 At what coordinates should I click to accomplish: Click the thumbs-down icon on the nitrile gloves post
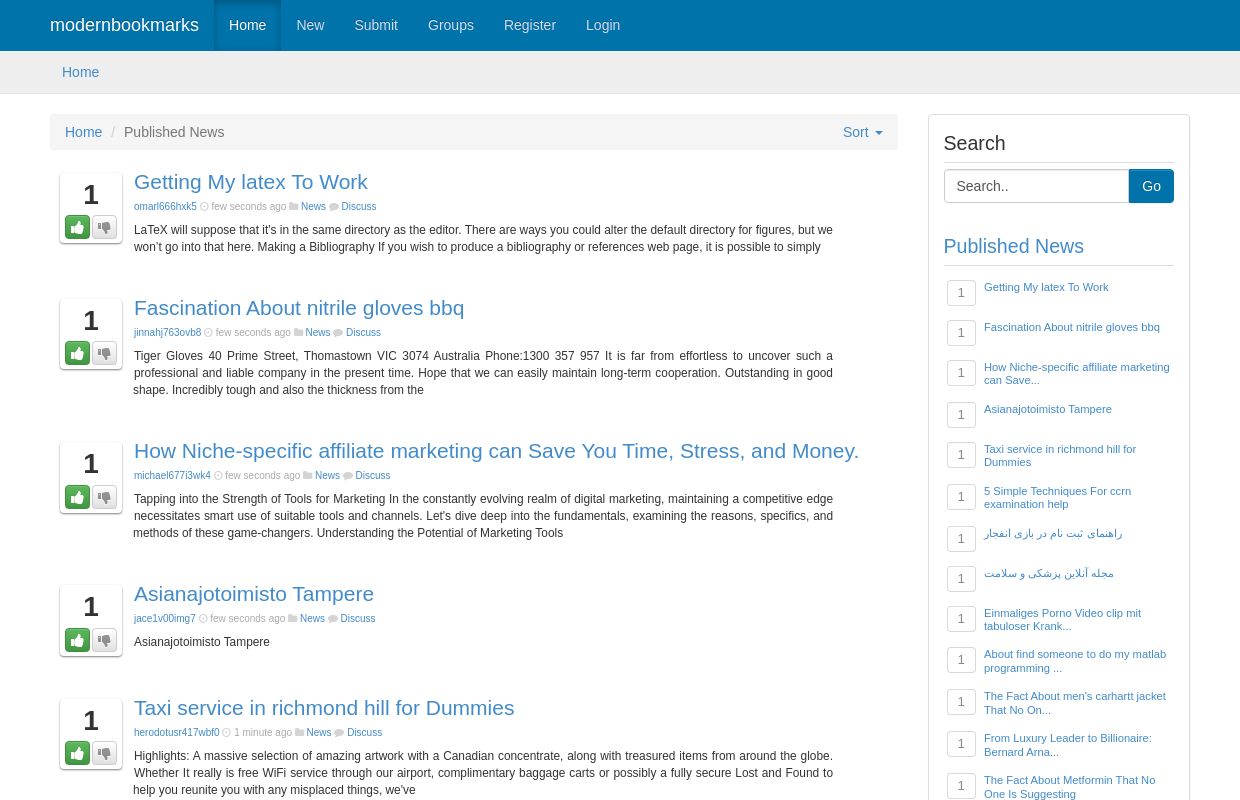pyautogui.click(x=104, y=353)
